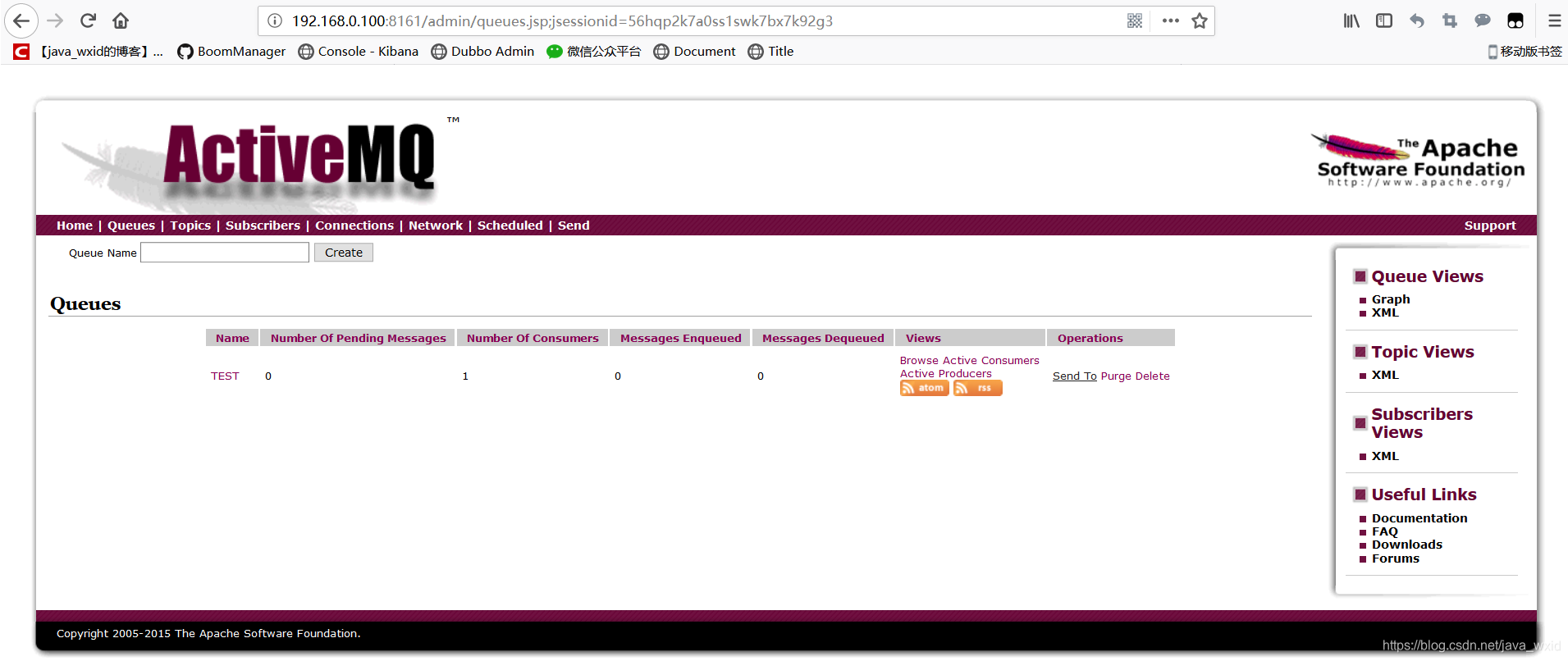This screenshot has height=661, width=1568.
Task: Open XML under Queue Views
Action: pyautogui.click(x=1385, y=312)
